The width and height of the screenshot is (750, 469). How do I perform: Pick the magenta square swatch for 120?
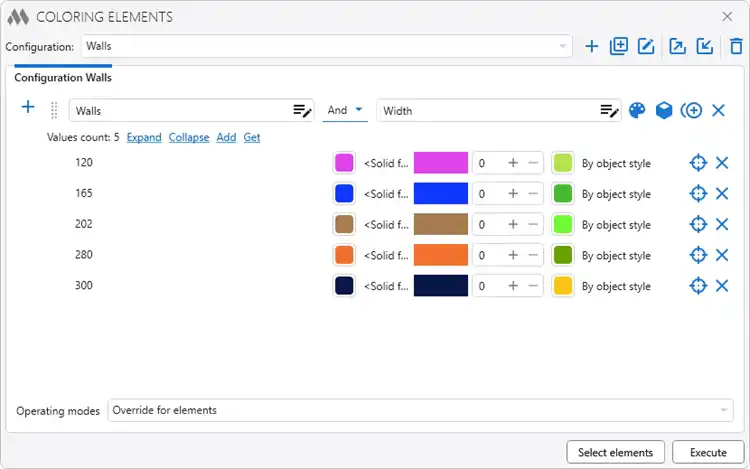coord(344,163)
